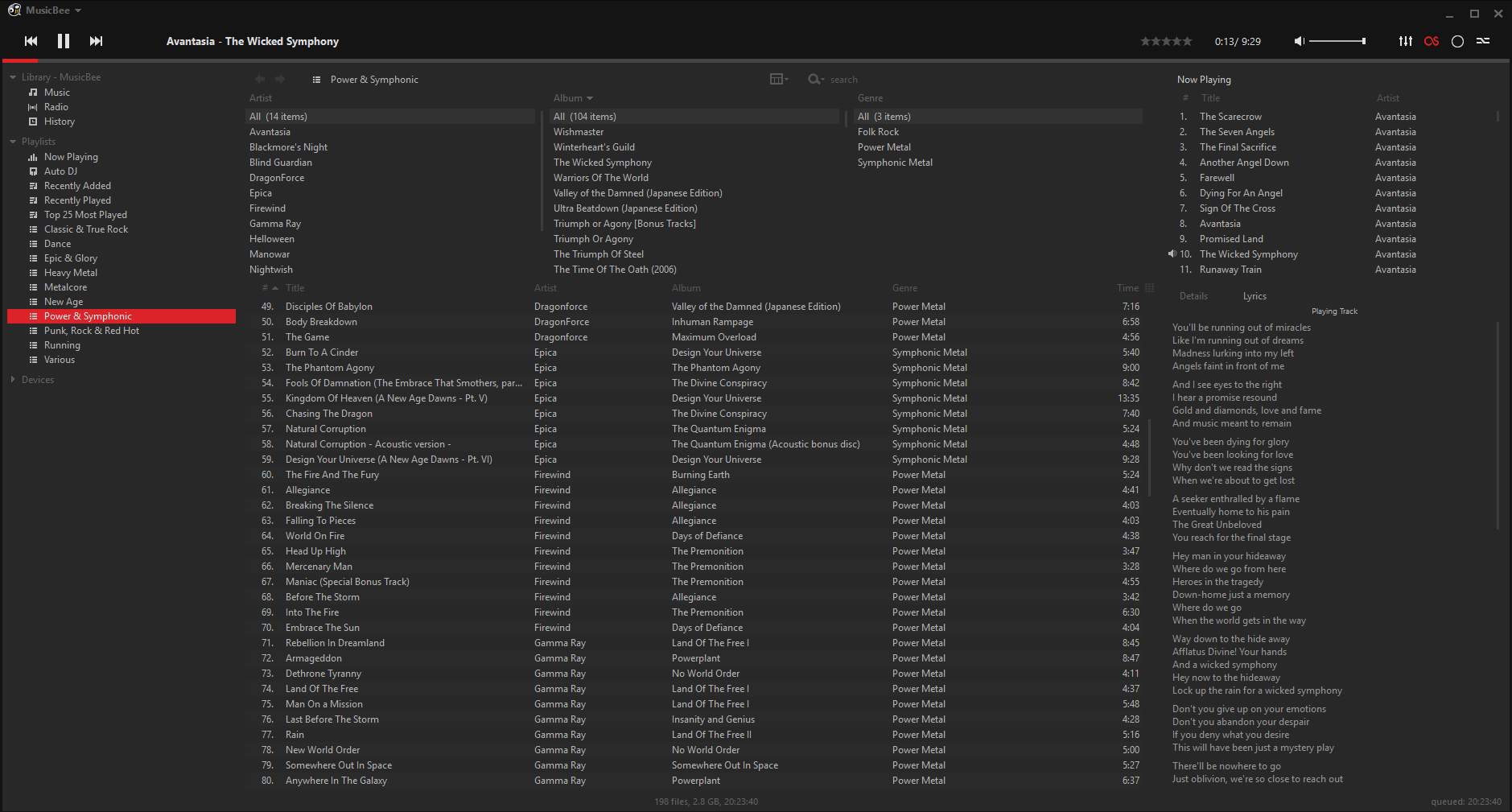
Task: Filter by album Ultra Beatdown (Japanese Edition)
Action: (x=625, y=208)
